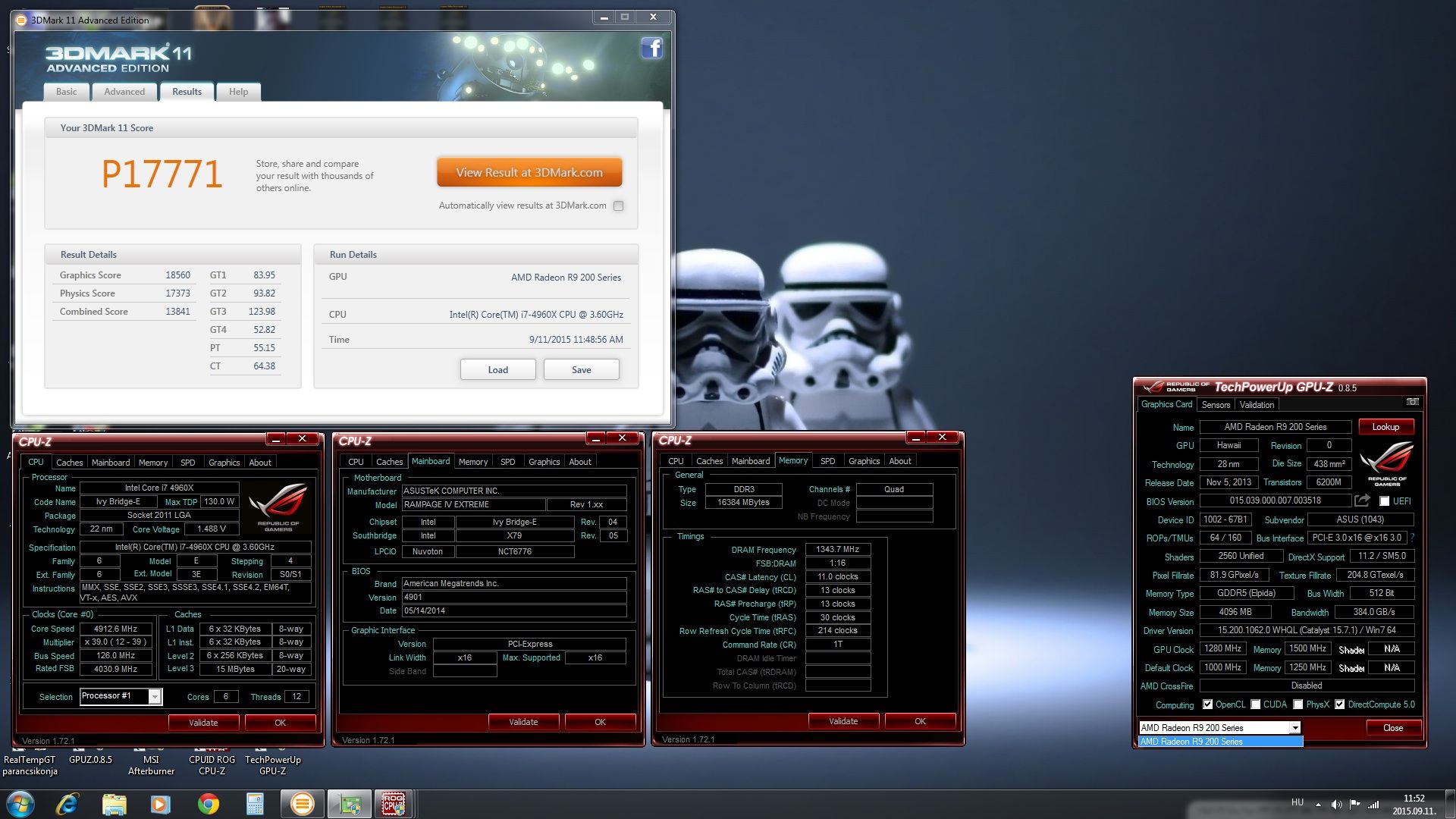
Task: Open the Sensors tab in GPU-Z
Action: tap(1216, 405)
